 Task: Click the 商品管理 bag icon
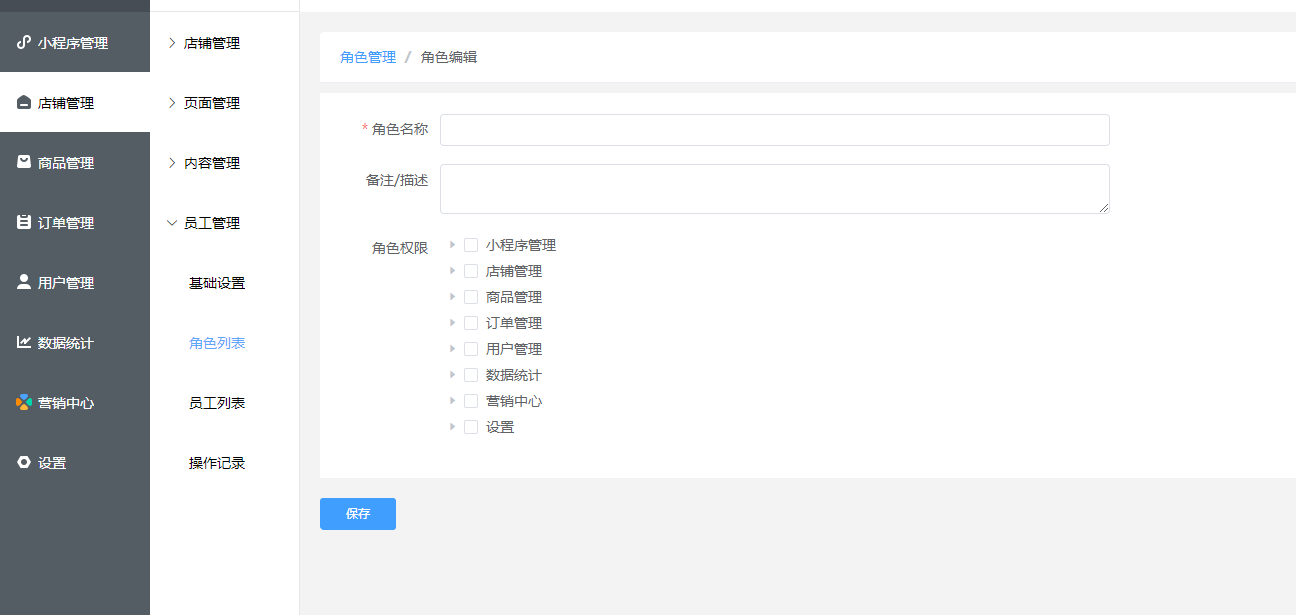point(24,162)
